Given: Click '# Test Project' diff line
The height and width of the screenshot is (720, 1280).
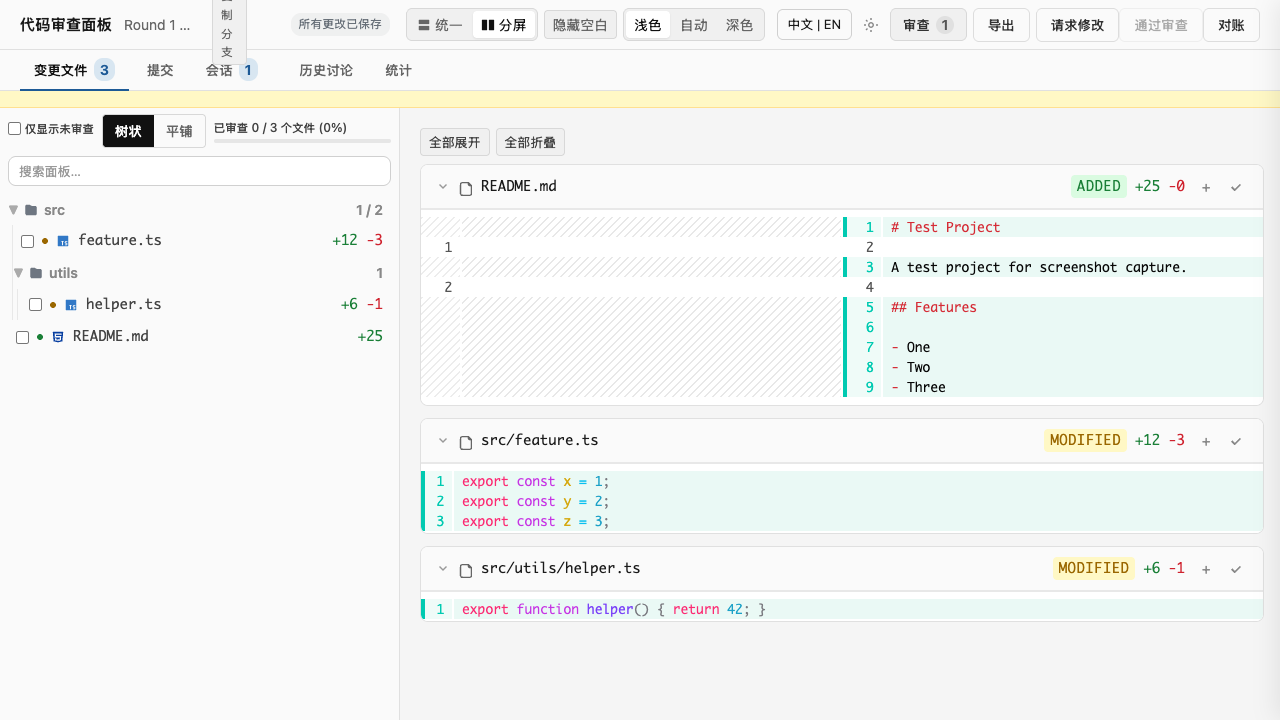Looking at the screenshot, I should point(1053,227).
